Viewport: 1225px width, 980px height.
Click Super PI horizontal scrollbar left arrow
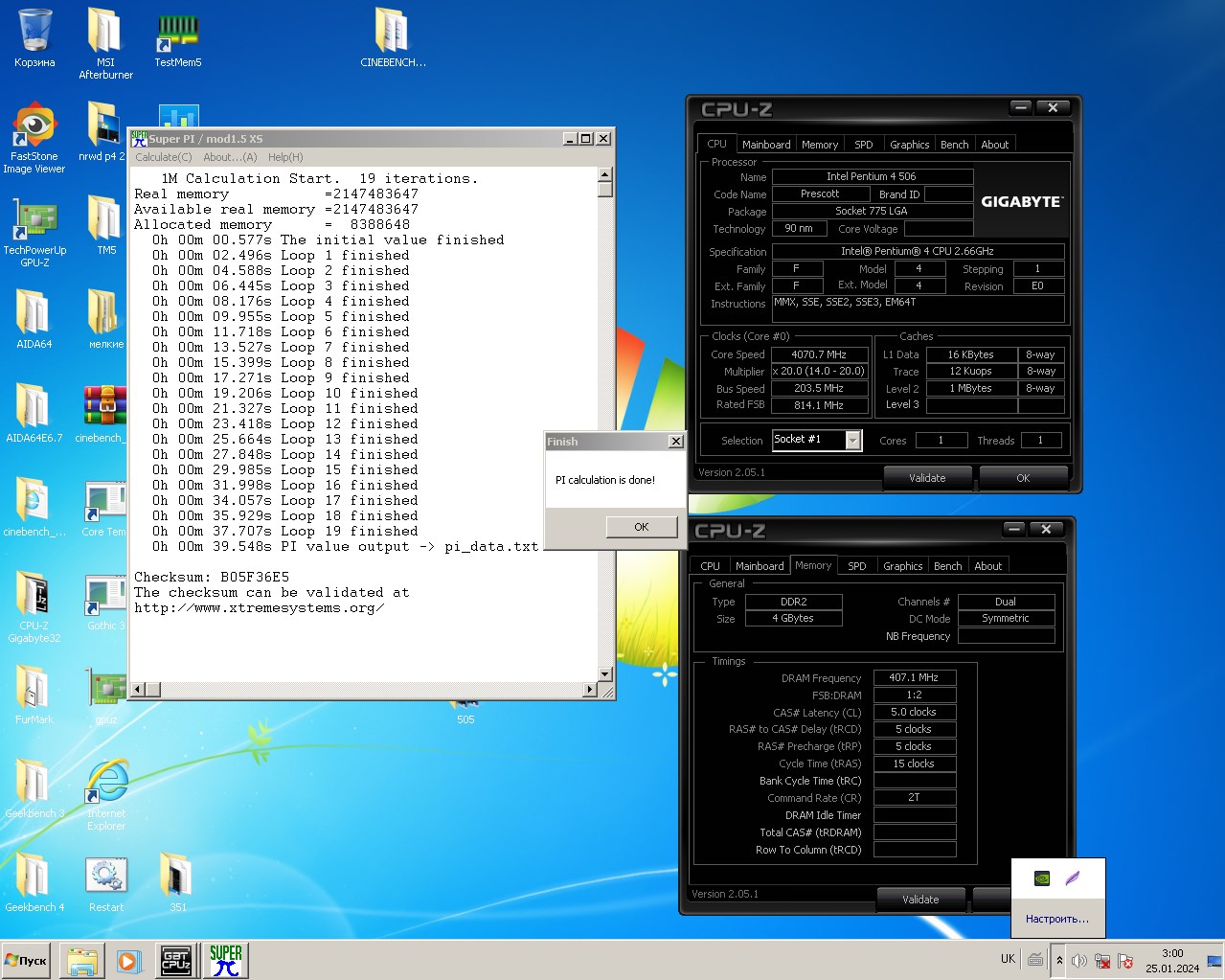[139, 689]
